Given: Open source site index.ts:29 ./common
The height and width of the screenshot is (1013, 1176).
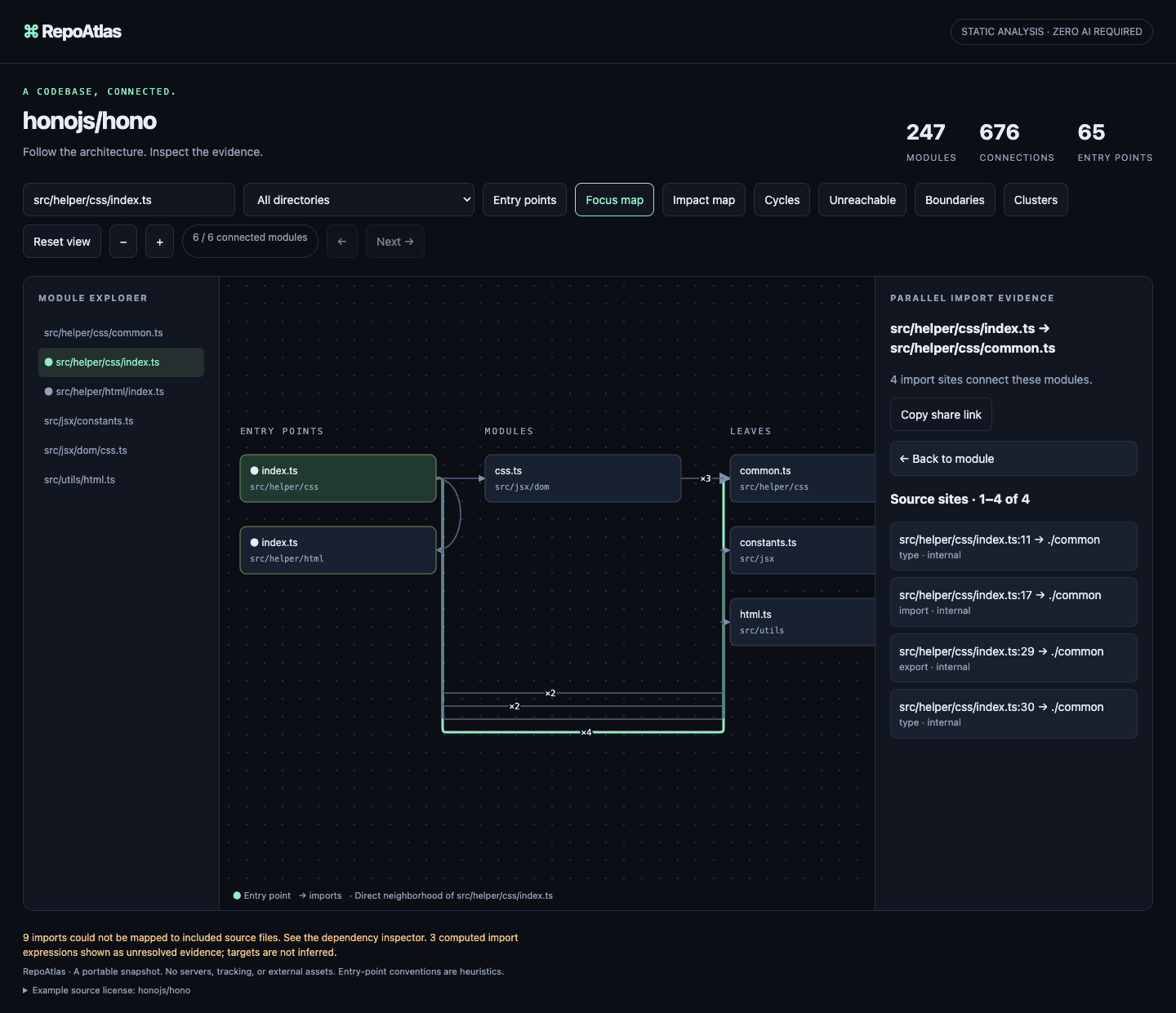Looking at the screenshot, I should tap(1013, 658).
